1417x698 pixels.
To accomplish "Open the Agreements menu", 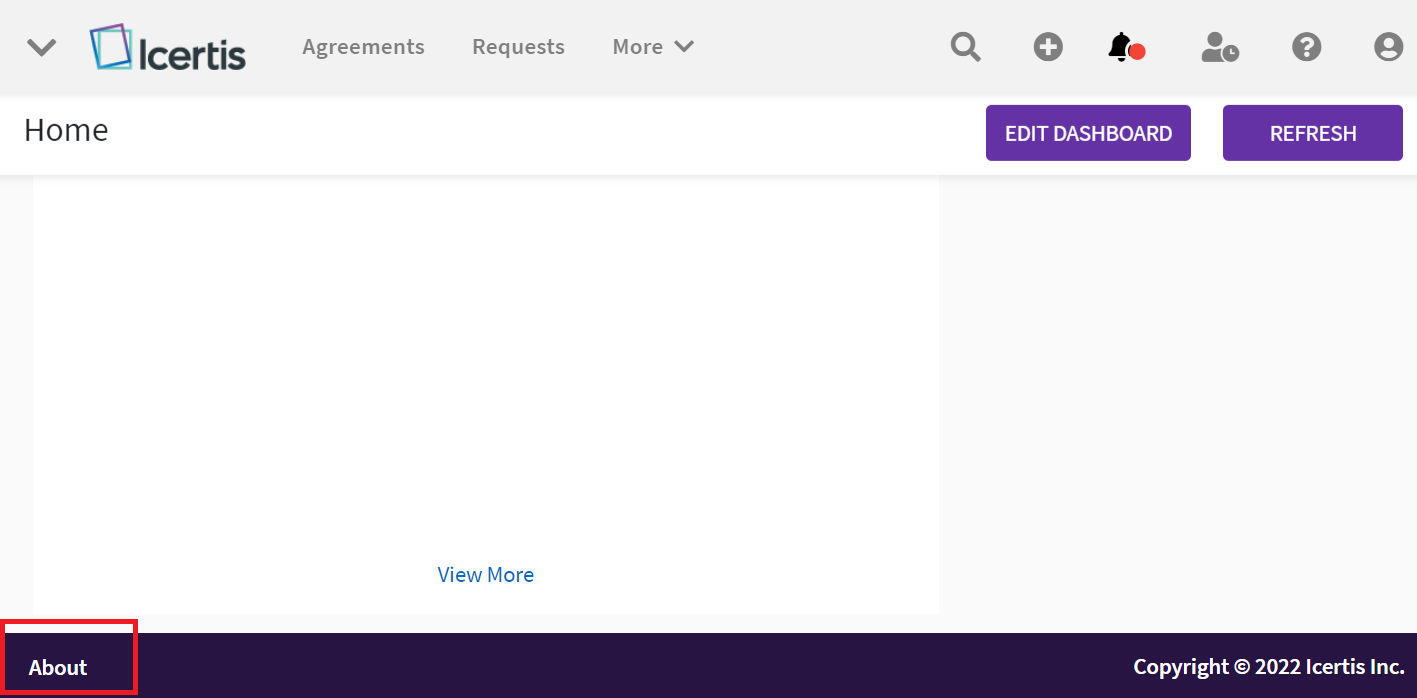I will (x=363, y=47).
